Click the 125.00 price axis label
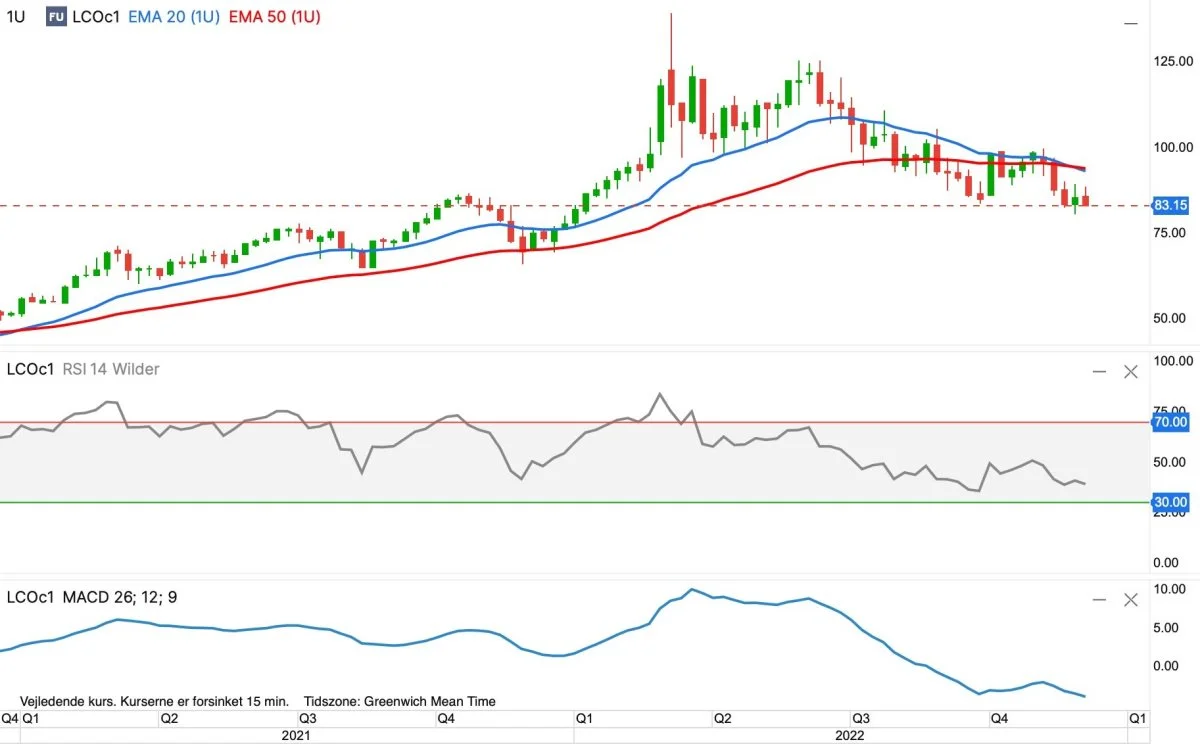 pos(1173,62)
